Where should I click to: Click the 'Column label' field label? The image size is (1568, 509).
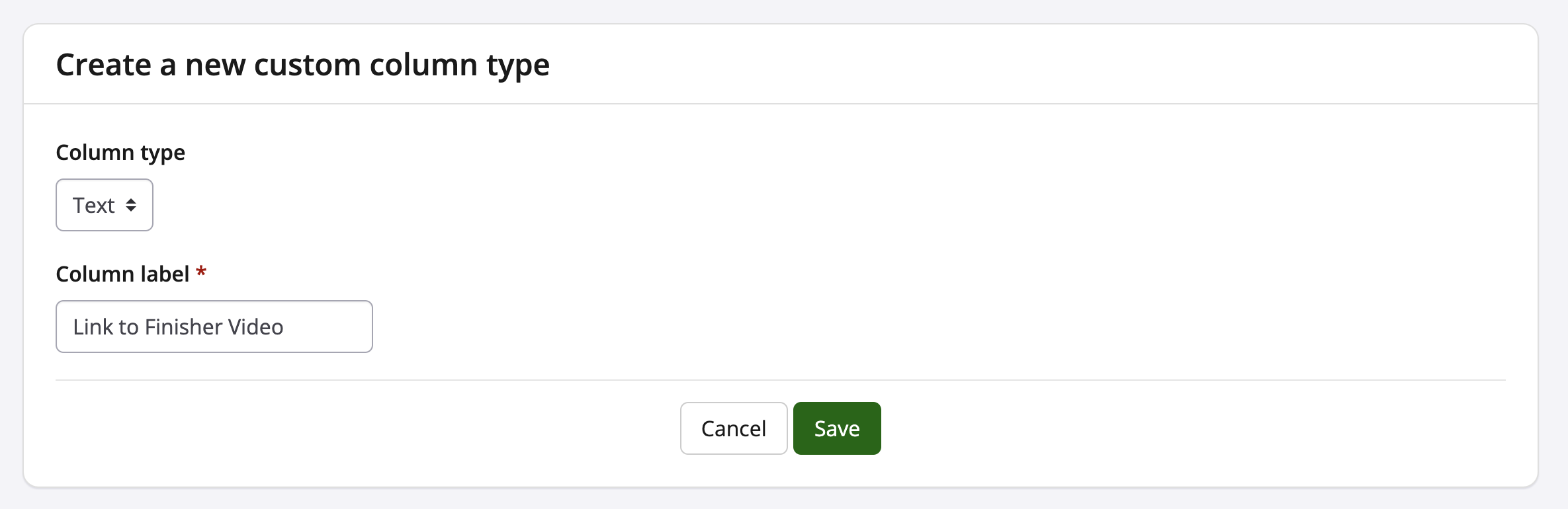pos(122,274)
